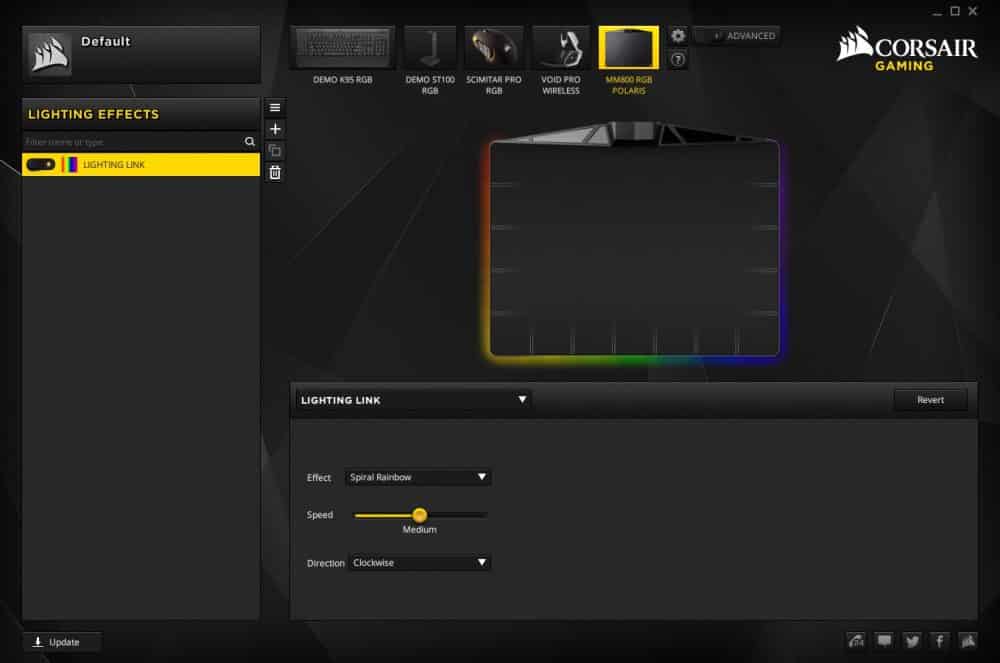
Task: Maximize the application window
Action: tap(955, 11)
